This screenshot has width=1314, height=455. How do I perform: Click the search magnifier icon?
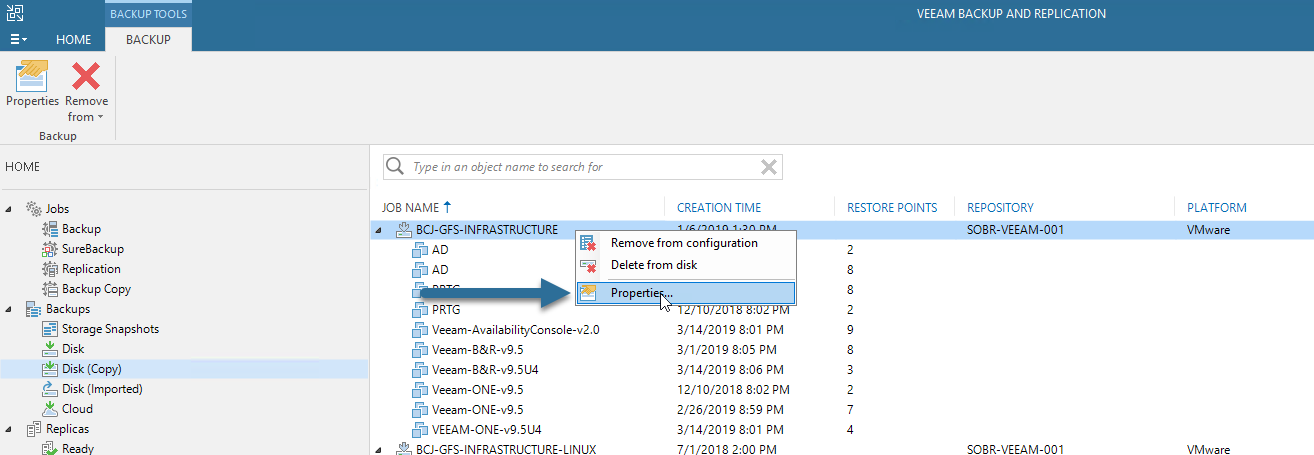coord(396,166)
